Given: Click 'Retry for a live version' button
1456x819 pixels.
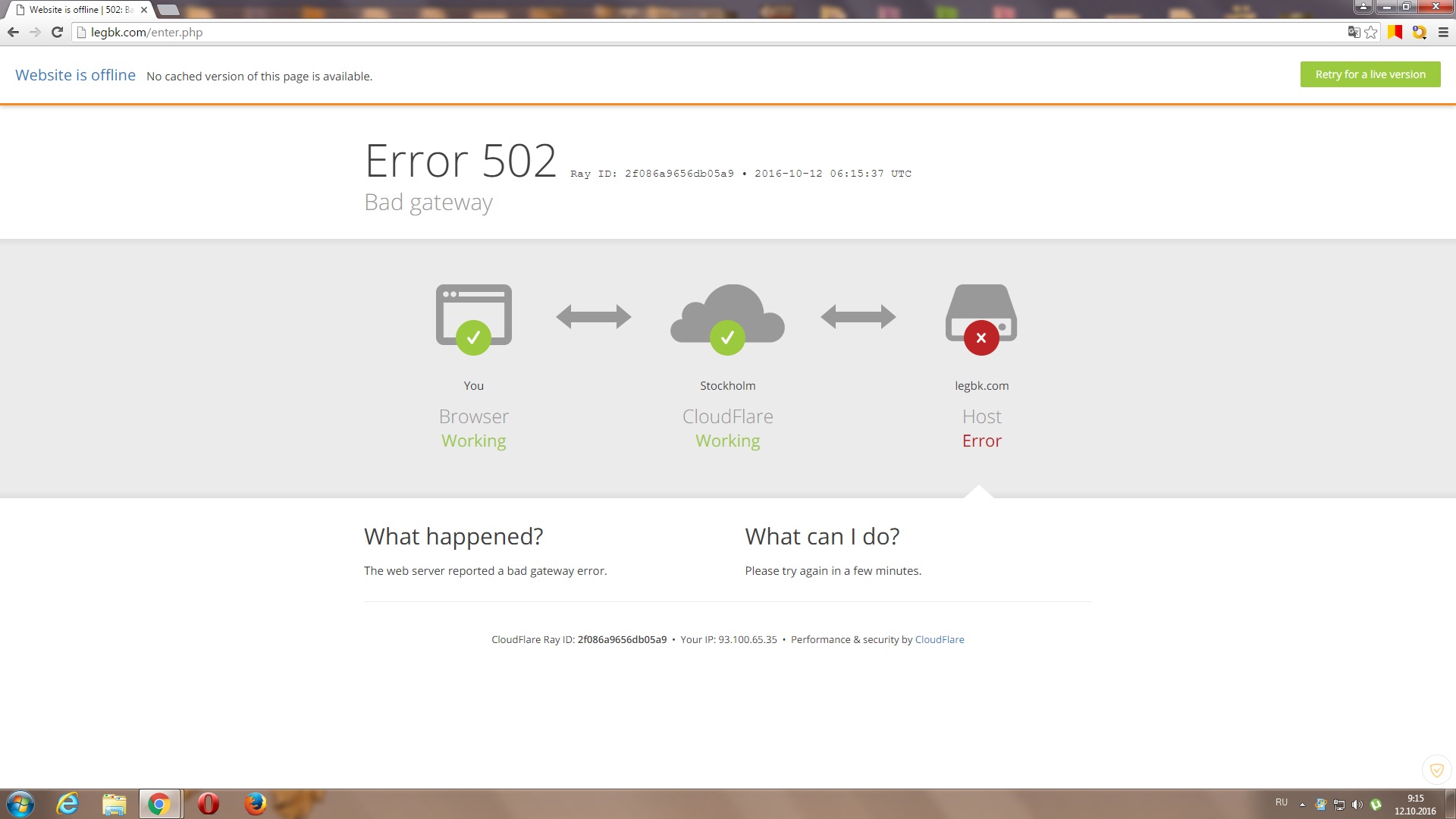Looking at the screenshot, I should click(1370, 74).
